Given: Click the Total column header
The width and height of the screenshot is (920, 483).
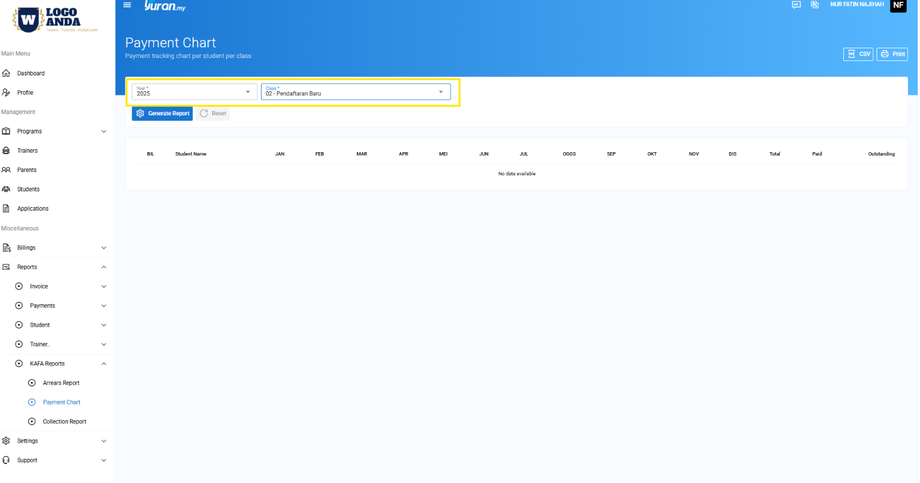Looking at the screenshot, I should pyautogui.click(x=774, y=154).
